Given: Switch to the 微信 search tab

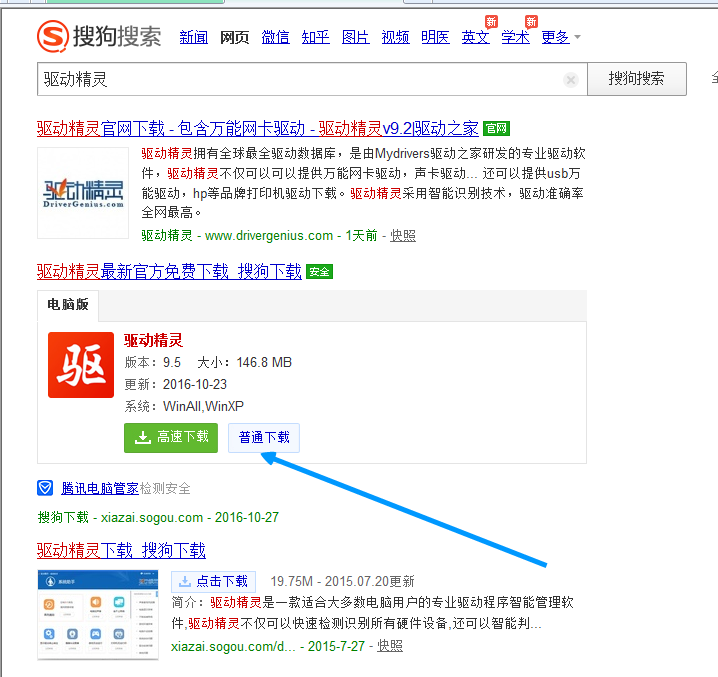Looking at the screenshot, I should click(x=275, y=37).
